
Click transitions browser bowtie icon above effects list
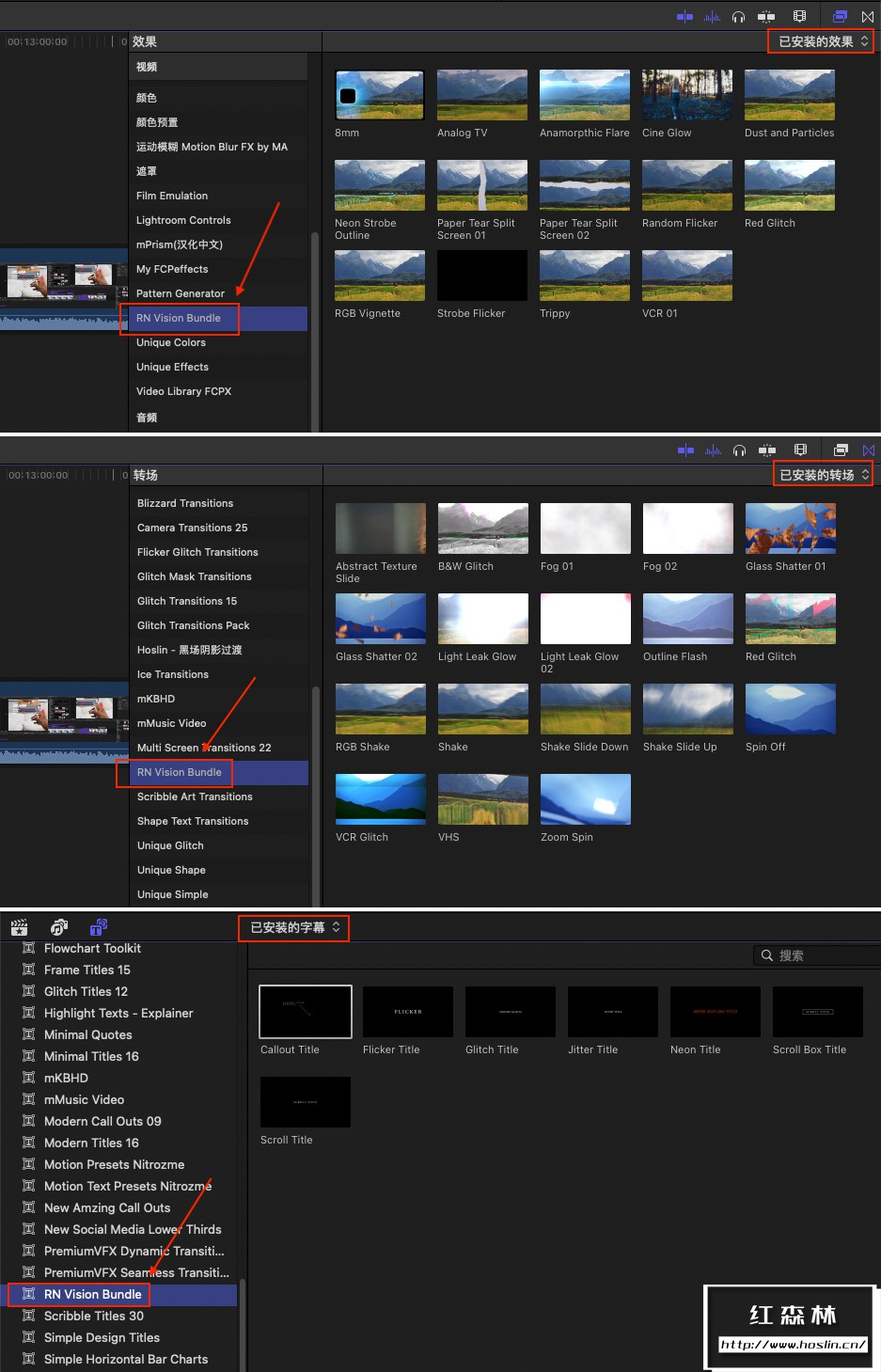[x=868, y=16]
